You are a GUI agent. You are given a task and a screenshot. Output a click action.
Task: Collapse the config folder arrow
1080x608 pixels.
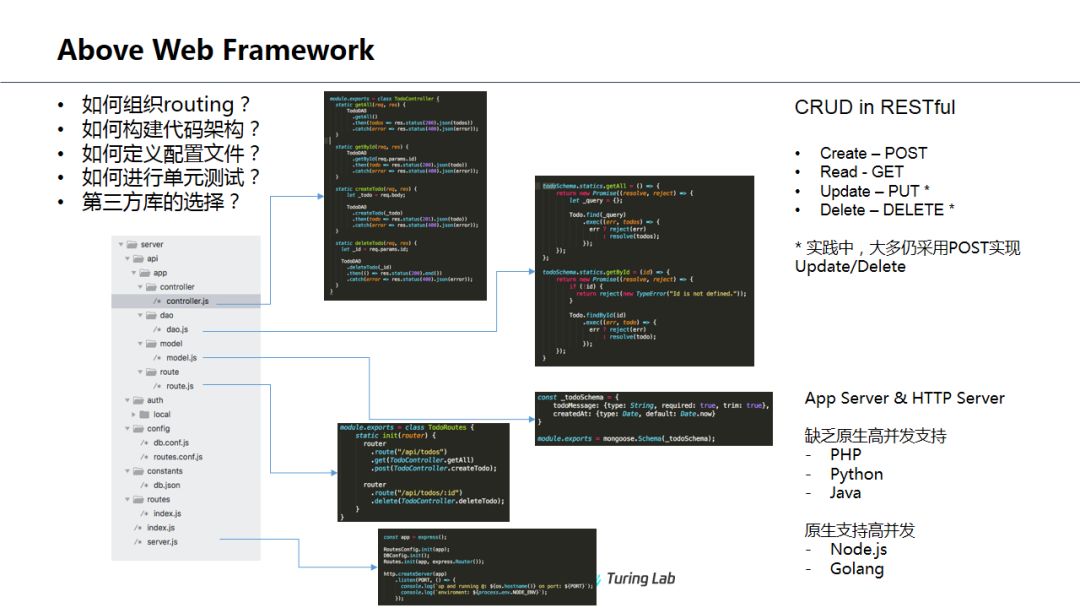point(127,428)
